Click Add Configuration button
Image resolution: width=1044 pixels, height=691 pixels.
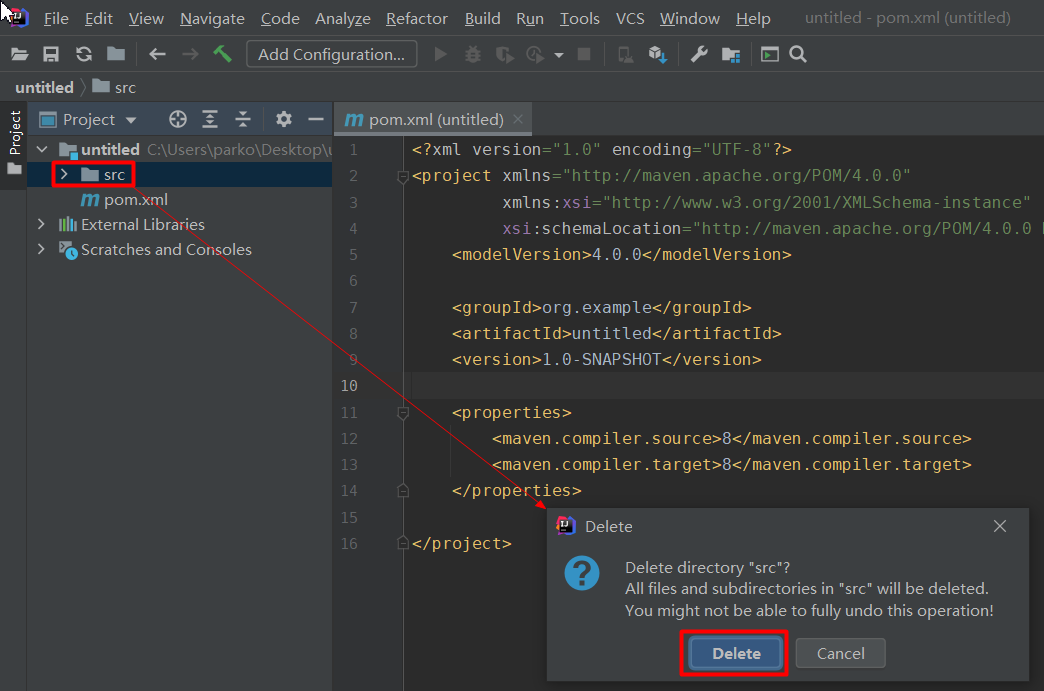(332, 54)
